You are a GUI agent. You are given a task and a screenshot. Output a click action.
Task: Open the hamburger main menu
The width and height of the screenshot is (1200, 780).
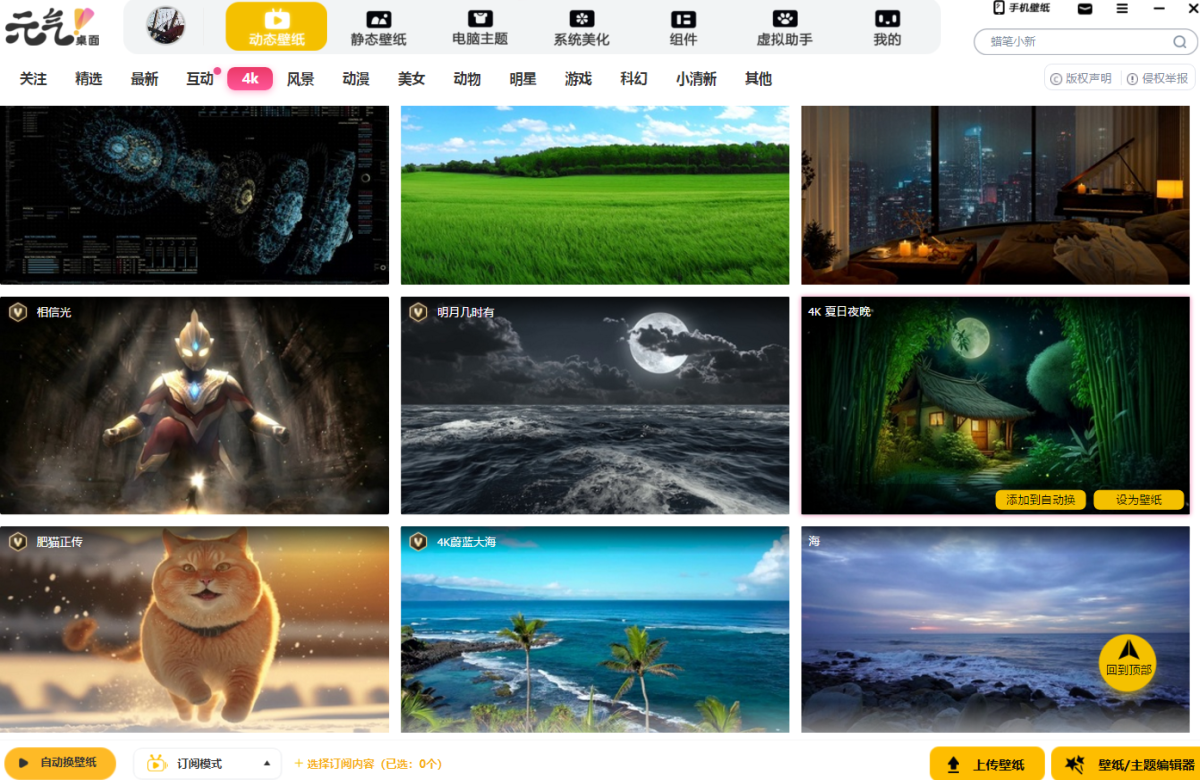1122,9
